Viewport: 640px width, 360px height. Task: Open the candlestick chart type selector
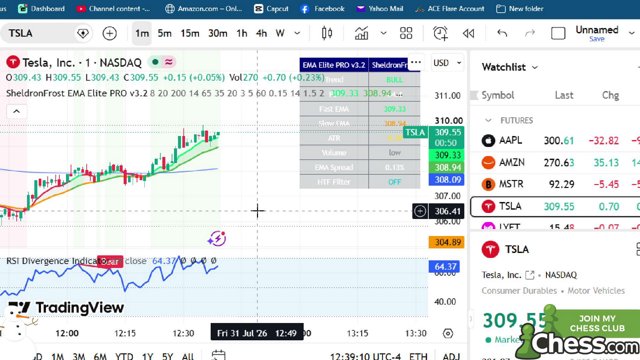(327, 33)
